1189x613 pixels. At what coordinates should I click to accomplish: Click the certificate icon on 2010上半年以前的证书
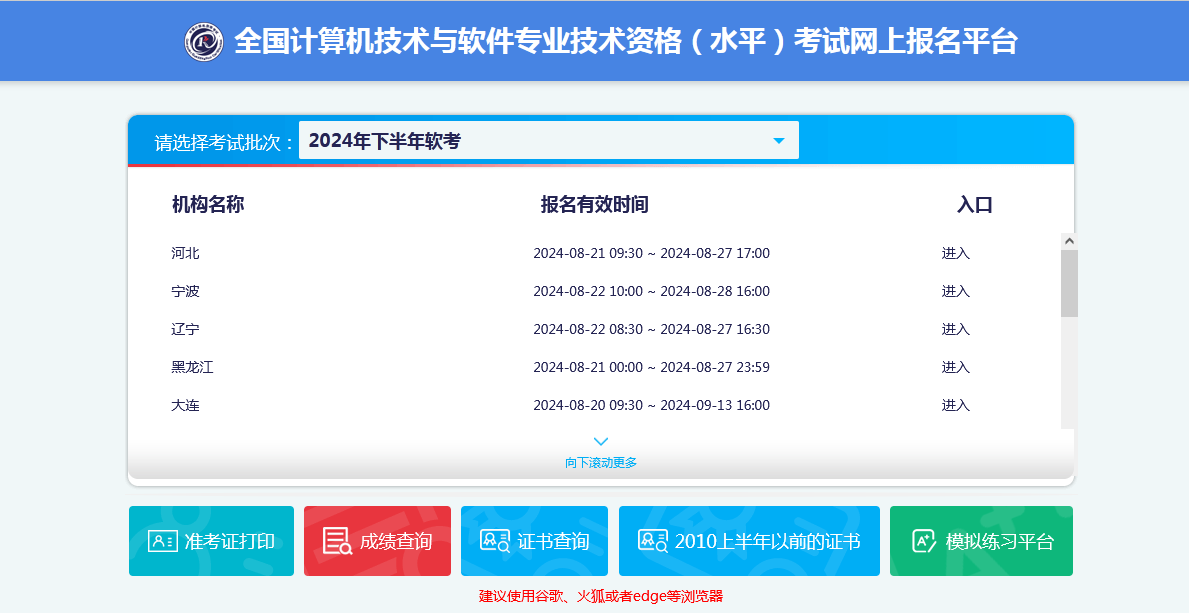point(653,541)
